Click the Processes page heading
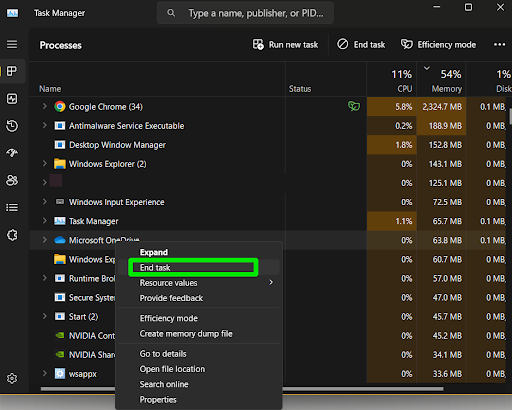512x410 pixels. (61, 45)
